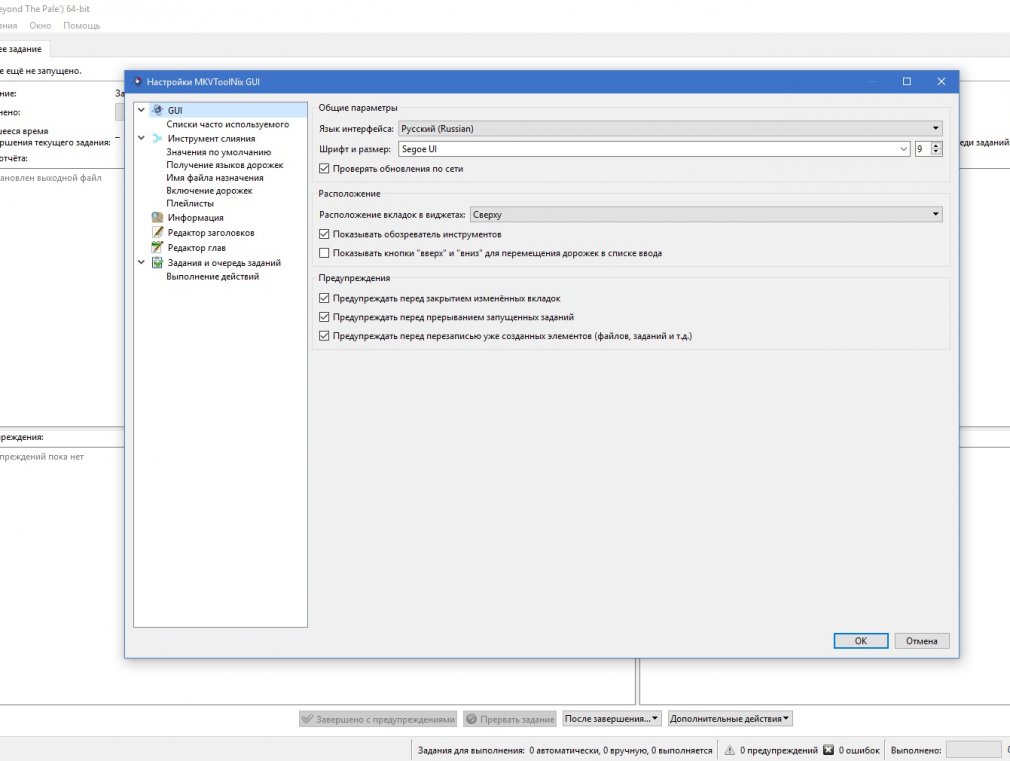Image resolution: width=1010 pixels, height=761 pixels.
Task: Open the Язык интерфейса dropdown
Action: click(670, 128)
